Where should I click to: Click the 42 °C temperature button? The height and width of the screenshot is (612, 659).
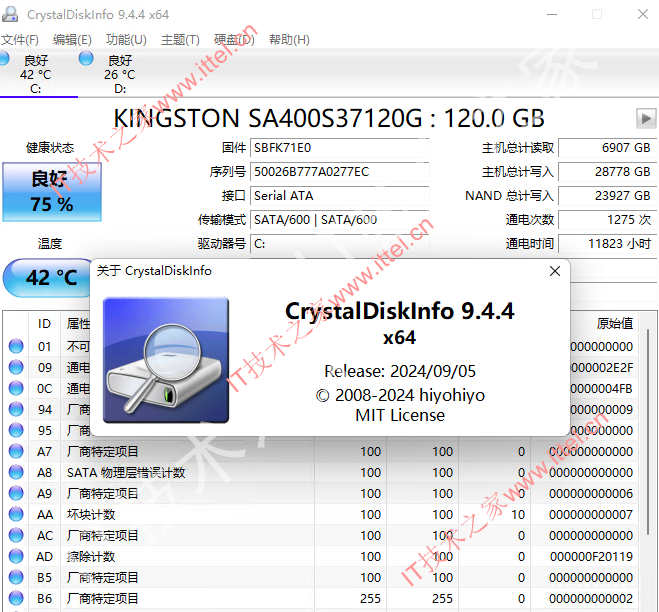(x=49, y=277)
